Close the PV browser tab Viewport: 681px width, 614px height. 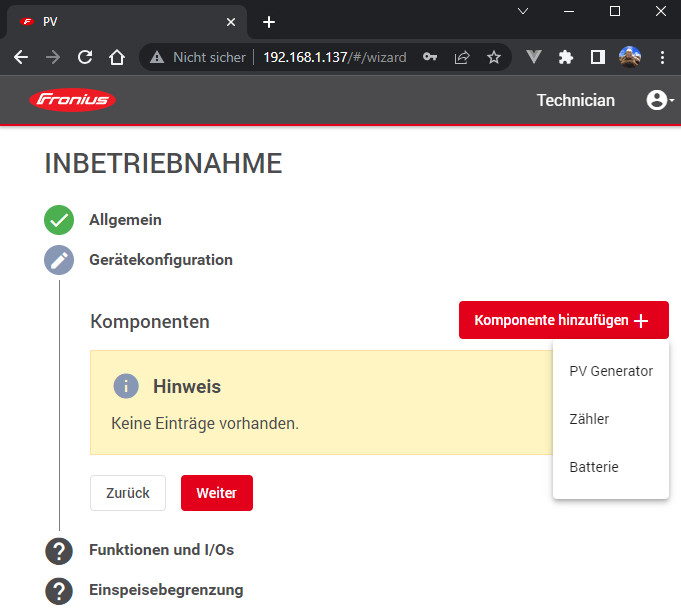click(231, 22)
